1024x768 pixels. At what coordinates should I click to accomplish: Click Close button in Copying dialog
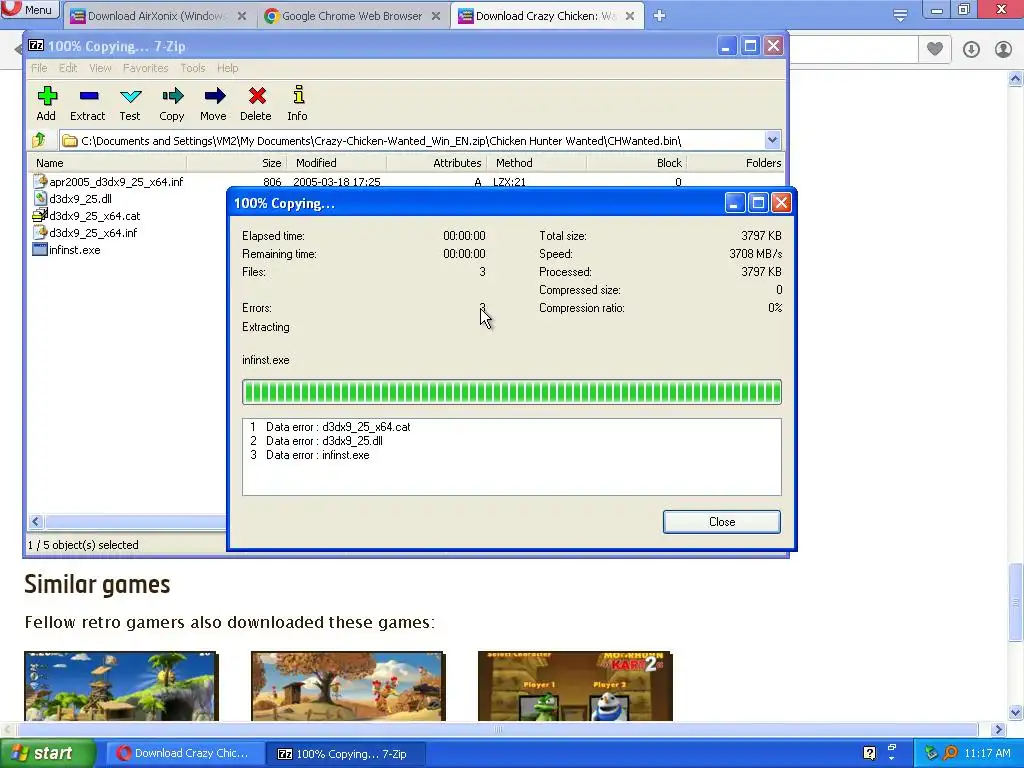(722, 522)
